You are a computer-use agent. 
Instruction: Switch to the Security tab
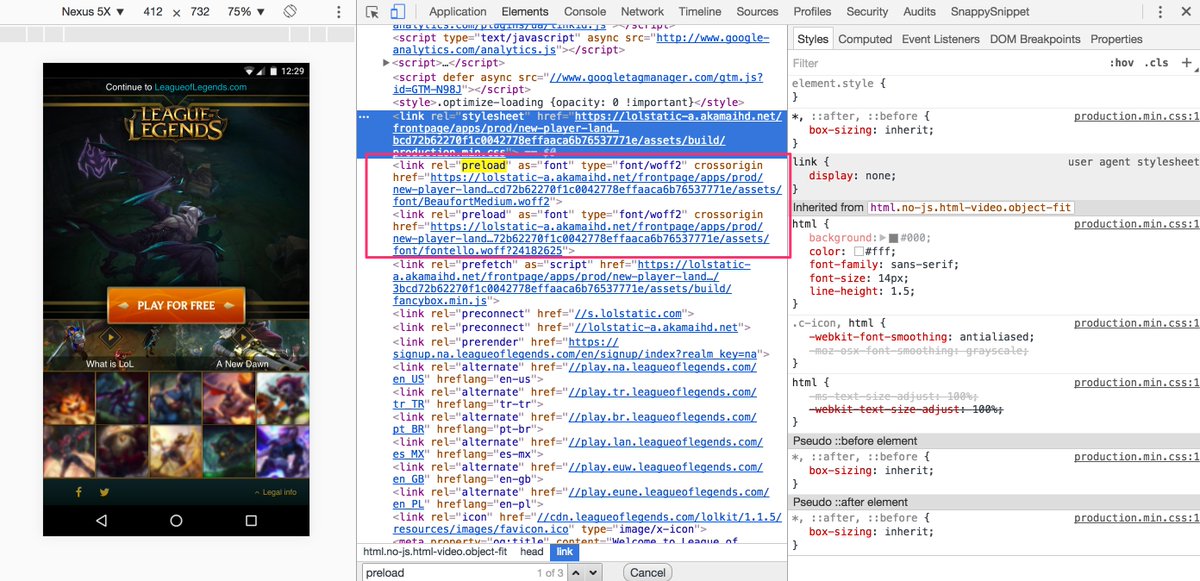tap(867, 12)
